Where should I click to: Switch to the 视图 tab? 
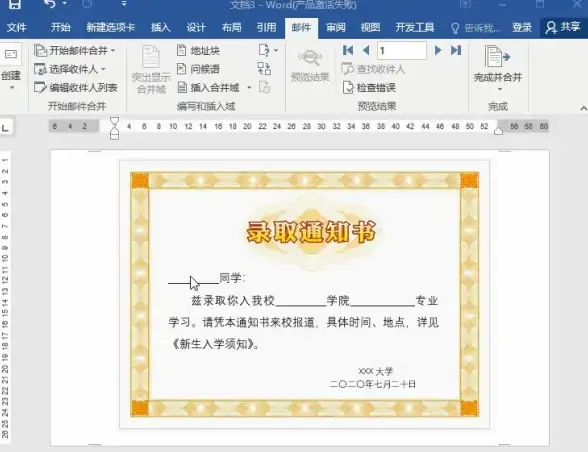tap(370, 27)
